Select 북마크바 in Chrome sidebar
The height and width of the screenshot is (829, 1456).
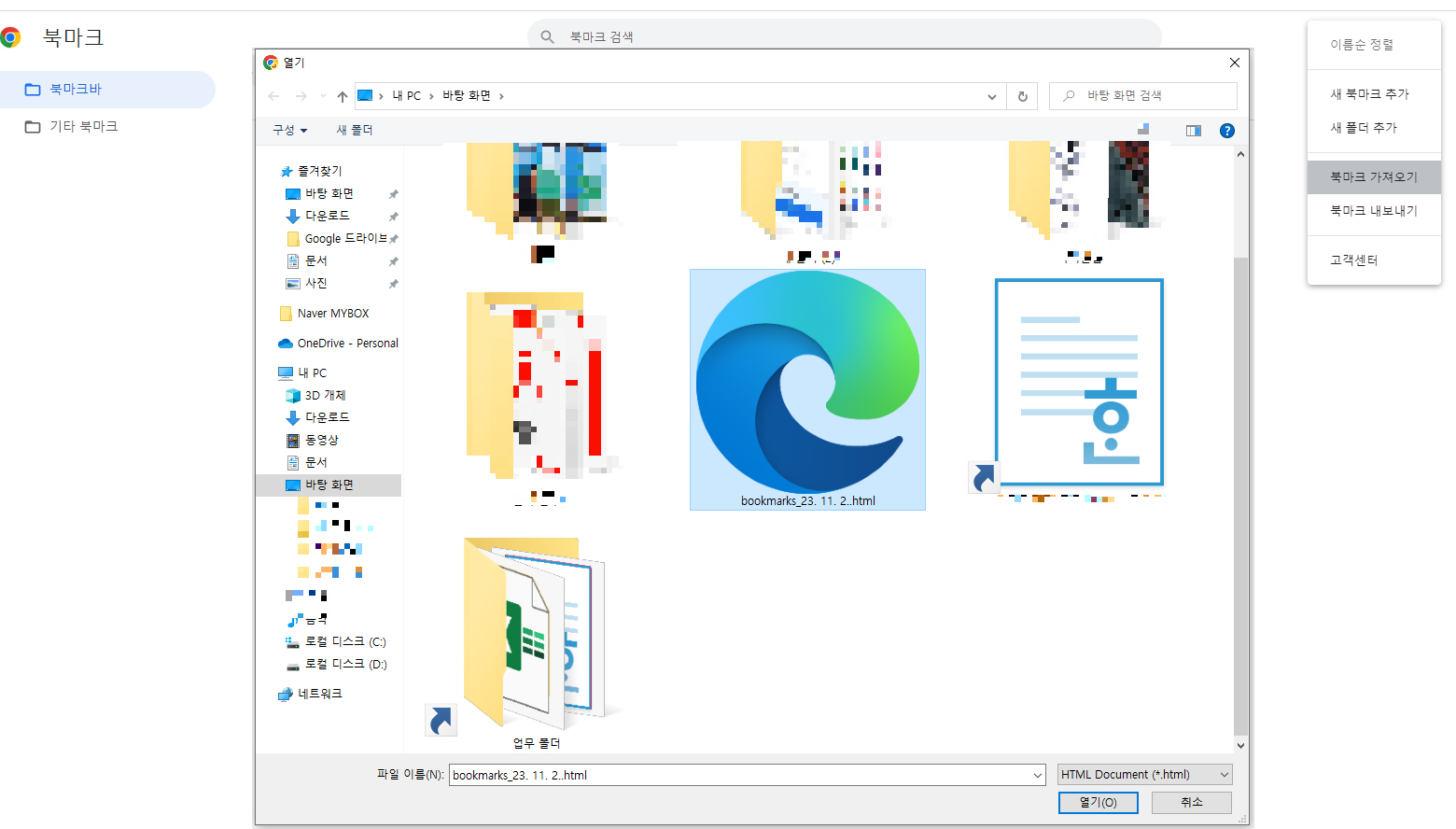coord(107,90)
